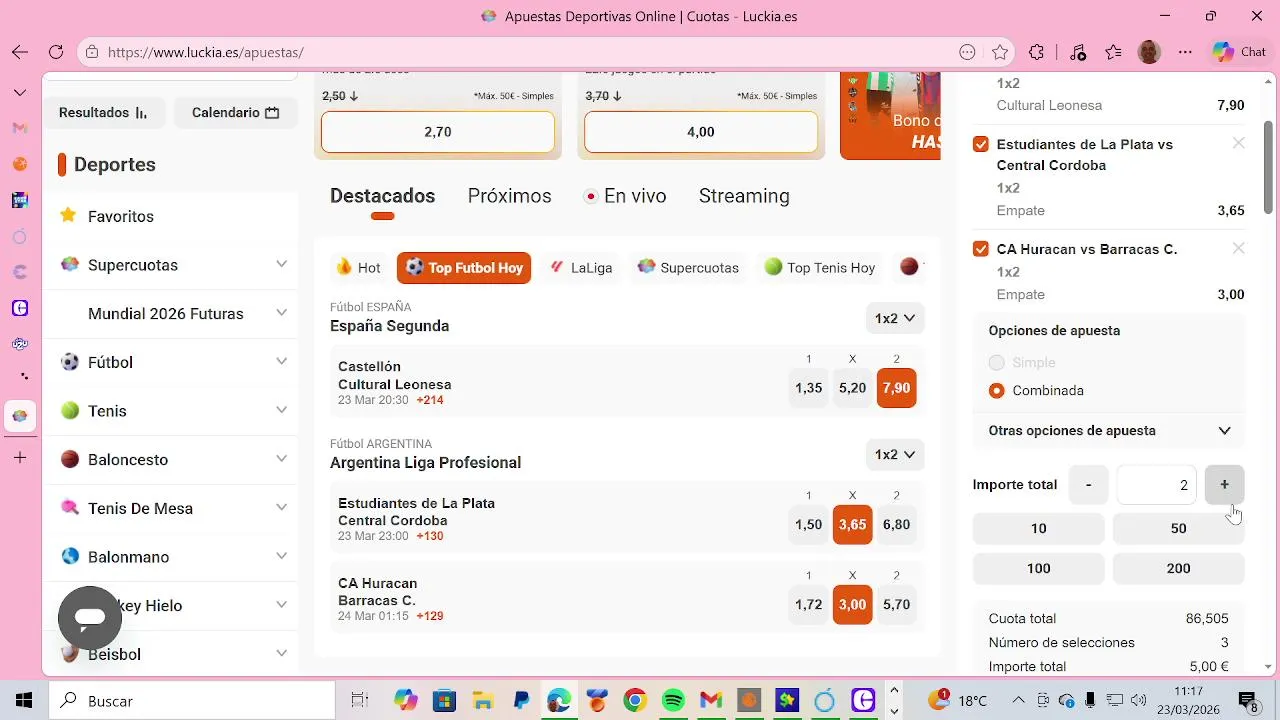Screen dimensions: 1280x720
Task: Pick Castellón draw odds 5,20
Action: (x=852, y=388)
